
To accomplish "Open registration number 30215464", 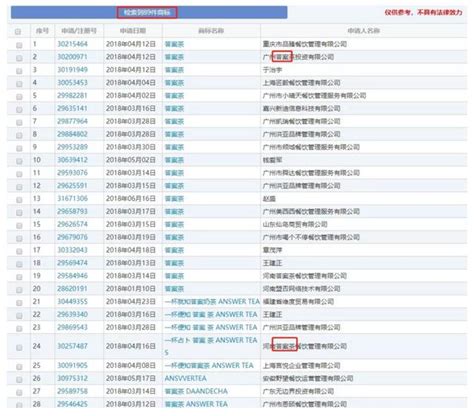I will tap(72, 44).
